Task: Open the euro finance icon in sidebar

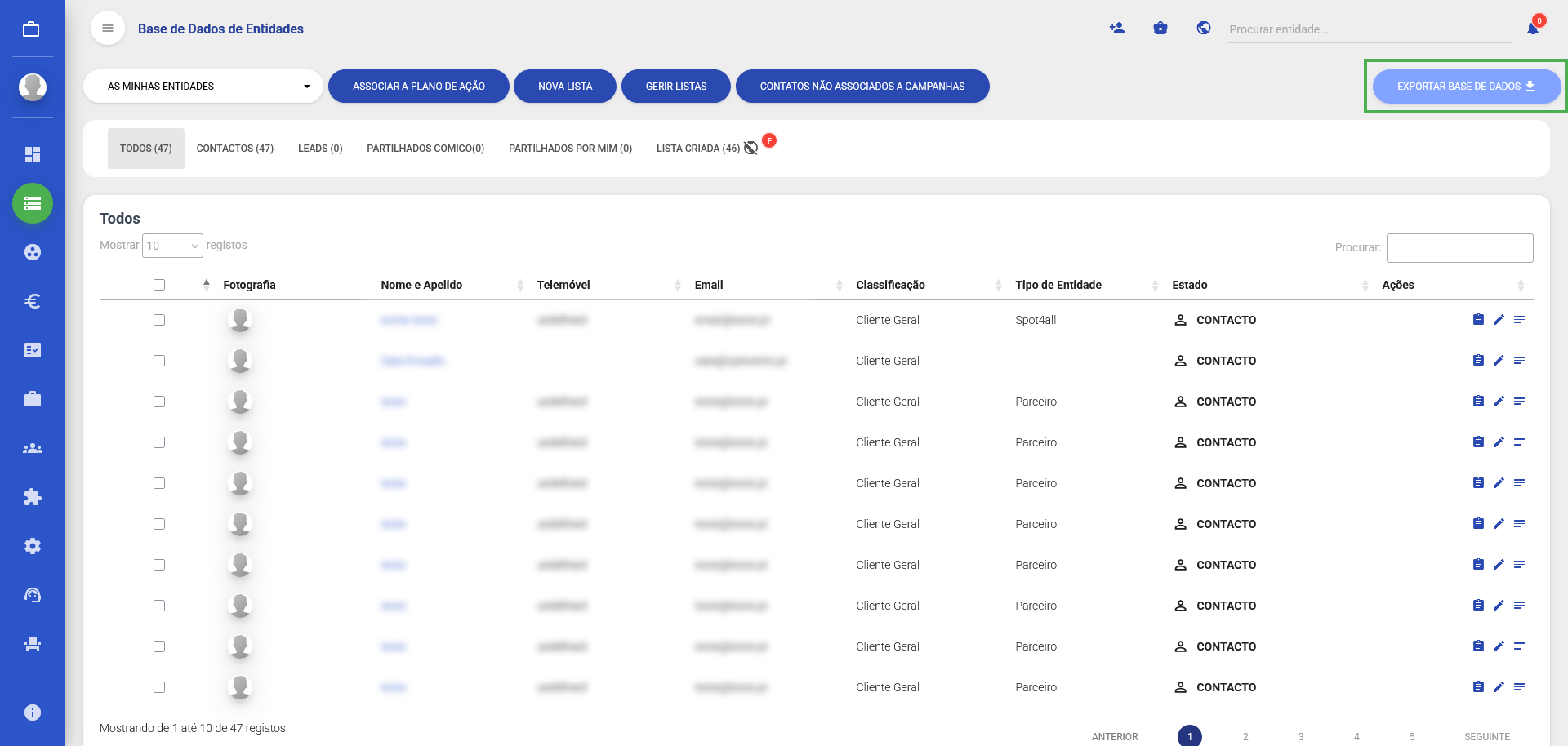Action: [33, 301]
